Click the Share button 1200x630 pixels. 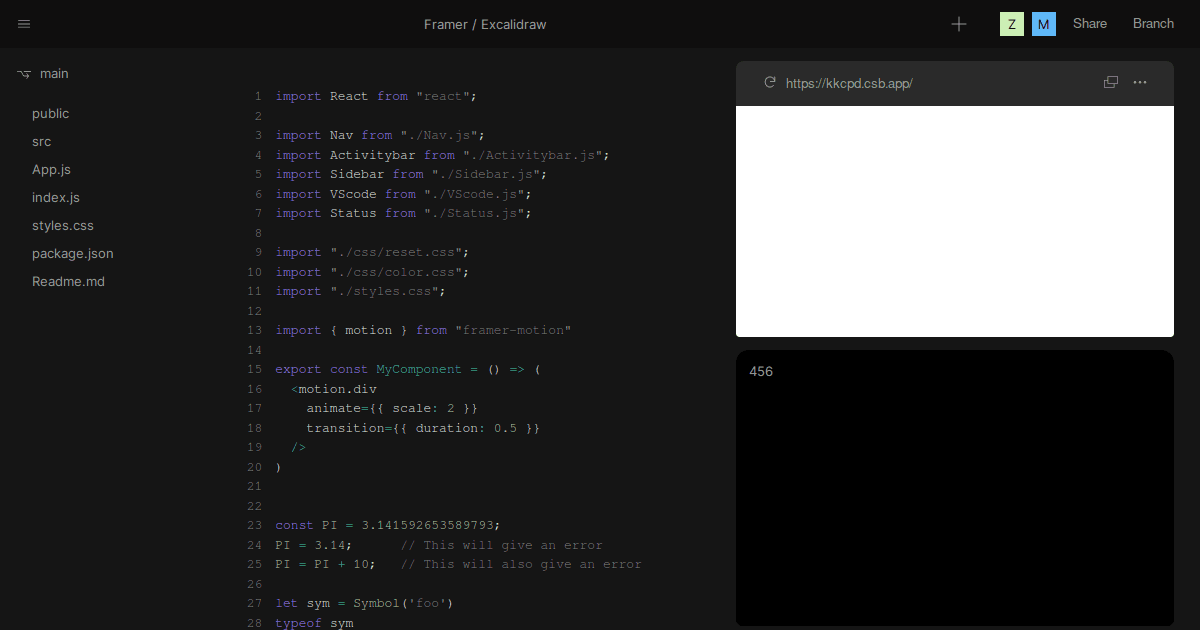click(1089, 23)
